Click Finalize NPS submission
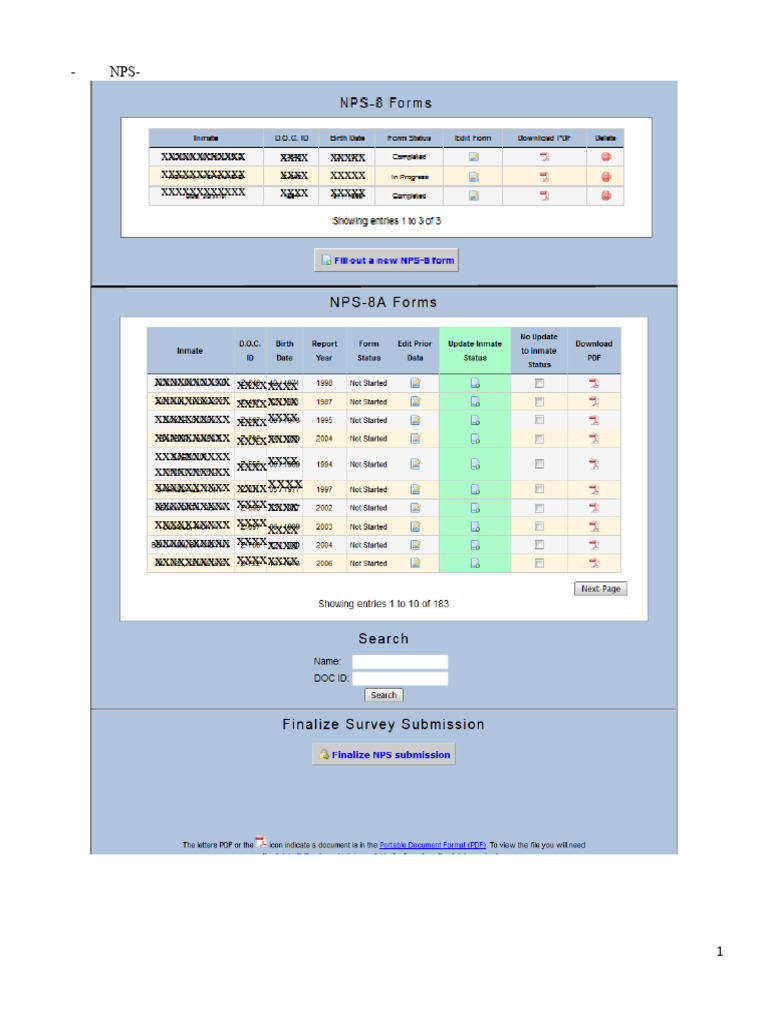Screen dimensions: 768x1024 pyautogui.click(x=384, y=754)
